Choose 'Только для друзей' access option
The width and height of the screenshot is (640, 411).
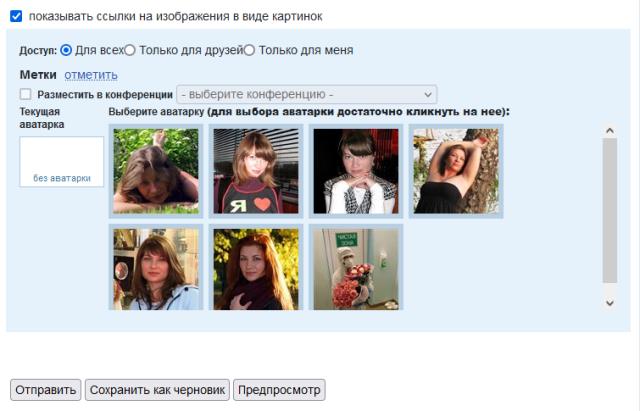pos(130,50)
